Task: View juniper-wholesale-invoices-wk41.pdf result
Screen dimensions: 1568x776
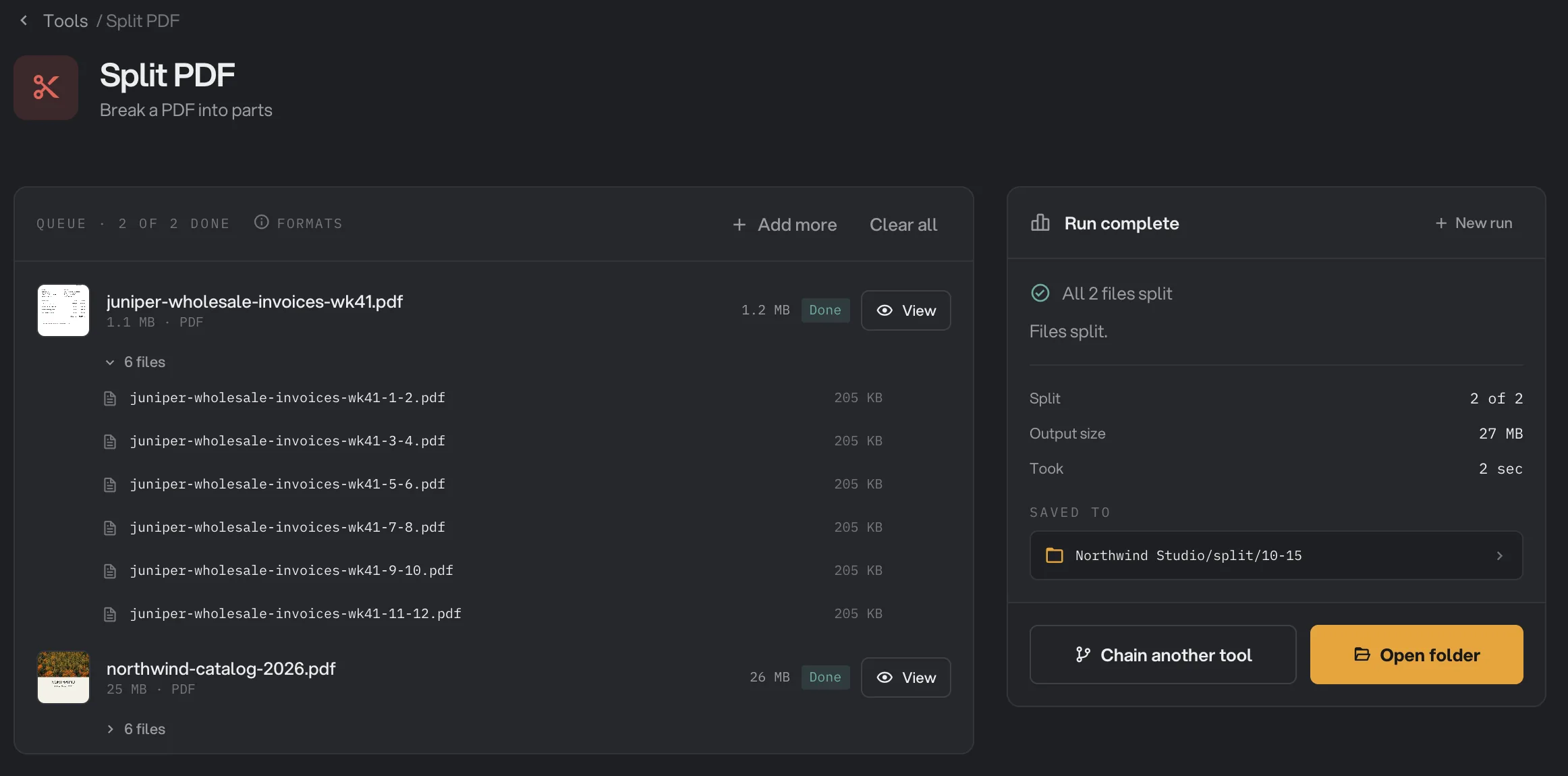Action: click(905, 310)
